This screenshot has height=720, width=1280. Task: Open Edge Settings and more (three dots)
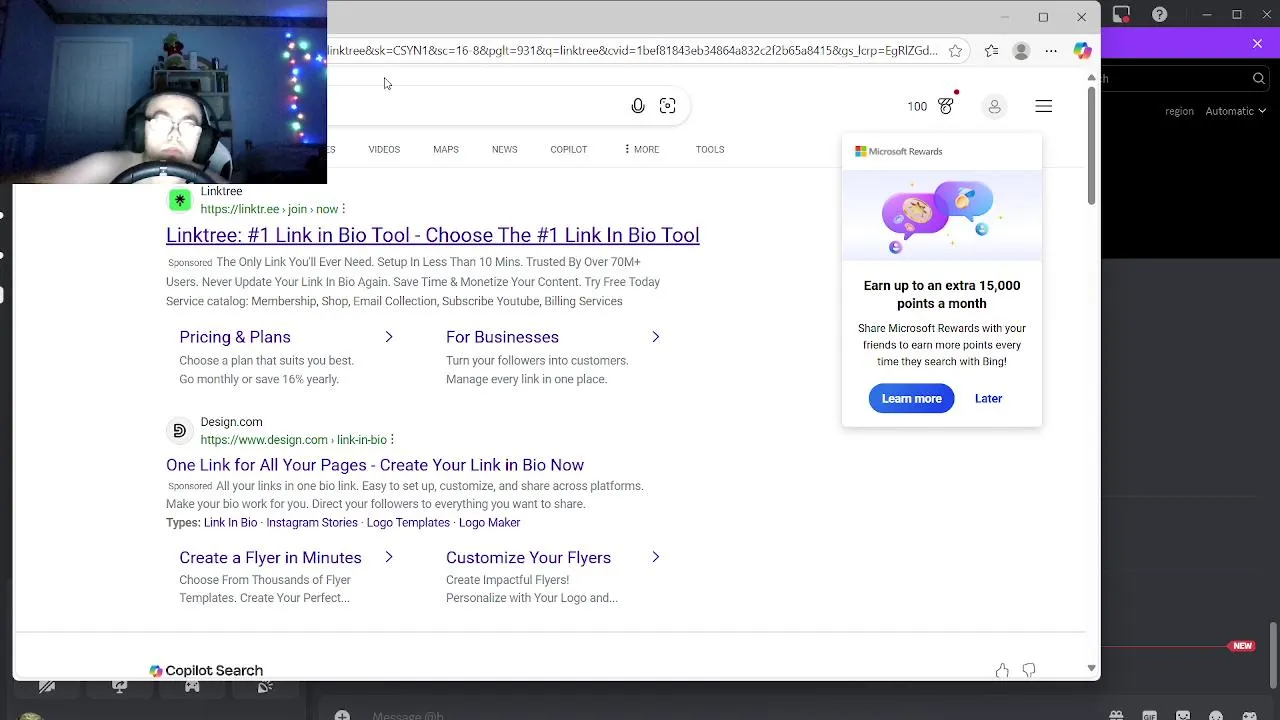coord(1051,51)
